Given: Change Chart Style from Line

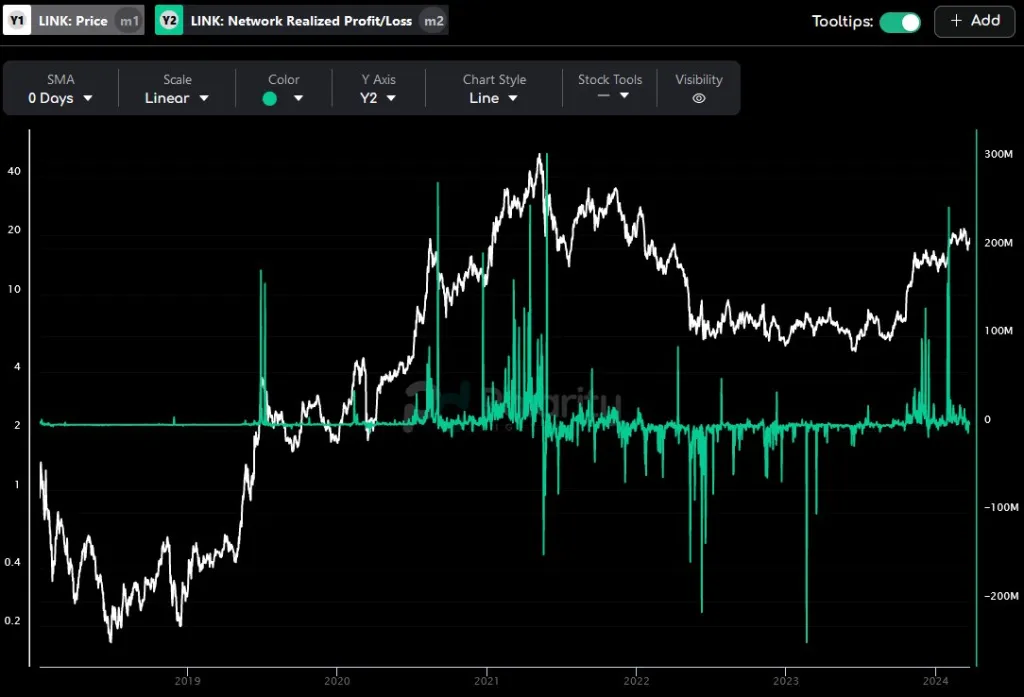Looking at the screenshot, I should click(x=494, y=98).
